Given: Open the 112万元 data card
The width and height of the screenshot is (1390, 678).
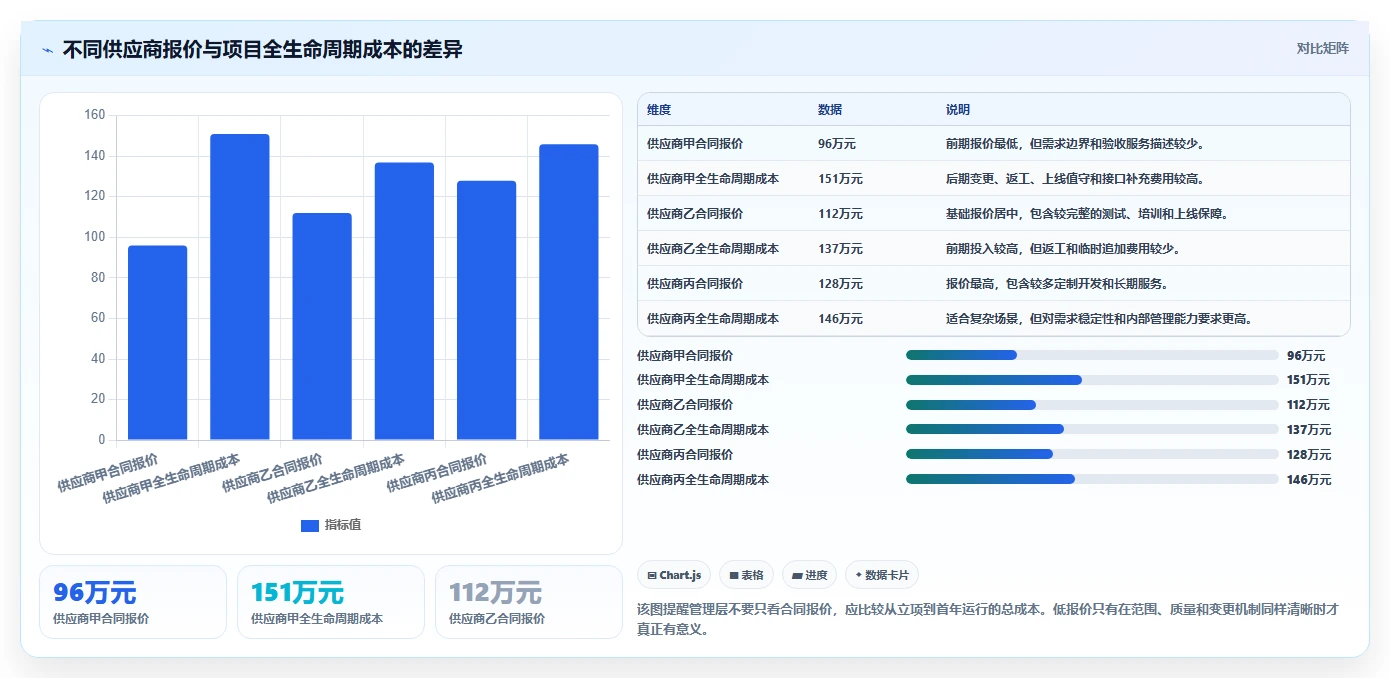Looking at the screenshot, I should (529, 602).
